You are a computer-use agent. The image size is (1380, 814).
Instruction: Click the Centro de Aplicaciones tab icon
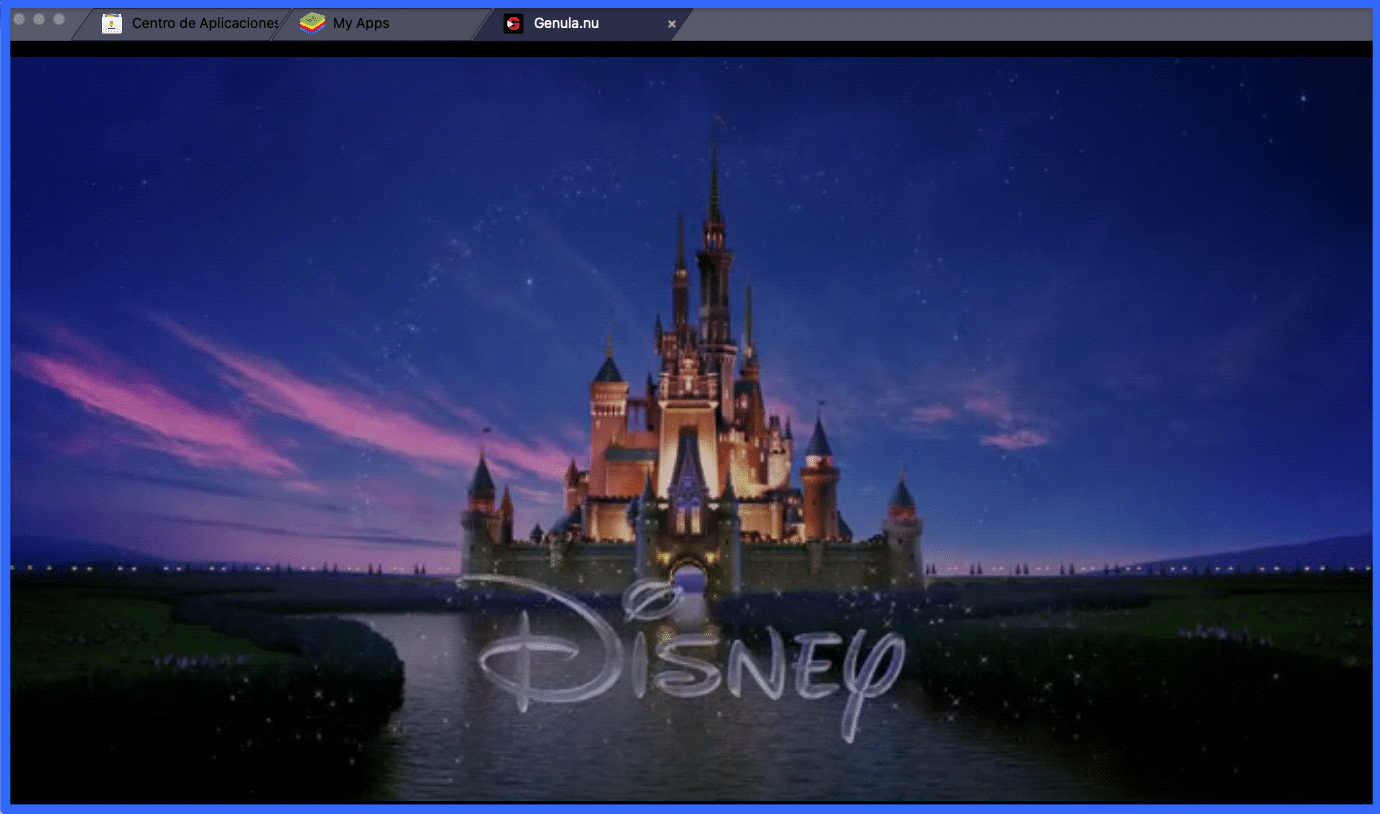point(112,23)
